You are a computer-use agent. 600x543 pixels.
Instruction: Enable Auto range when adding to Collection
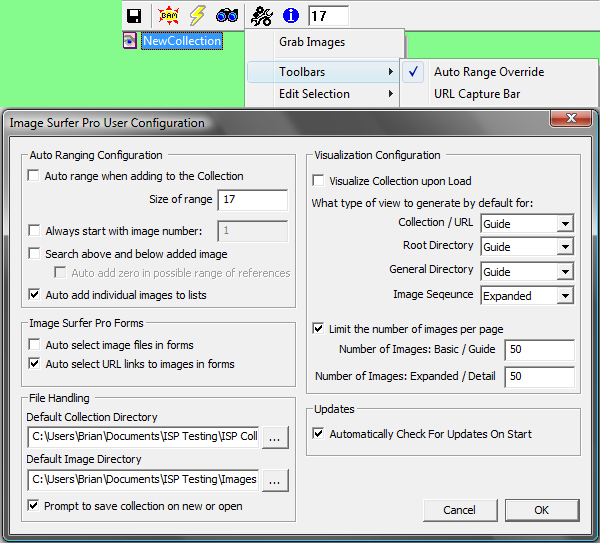[x=34, y=176]
